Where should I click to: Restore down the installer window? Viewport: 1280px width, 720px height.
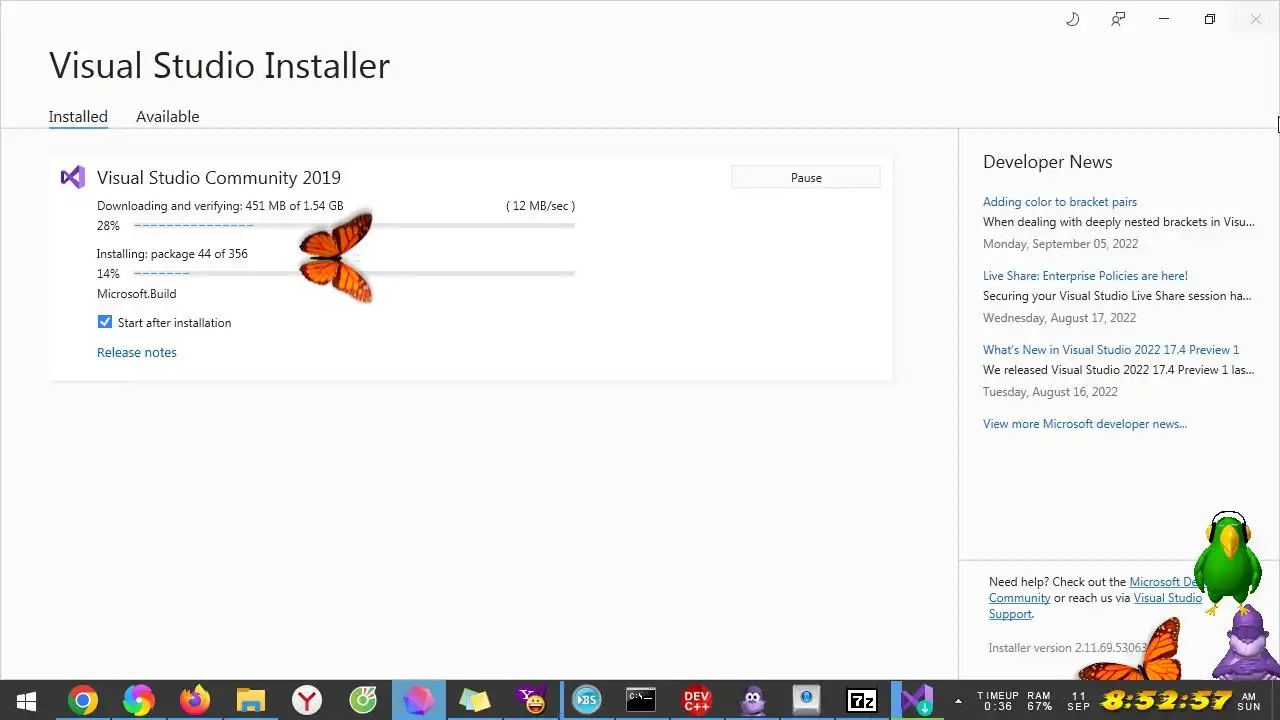(x=1210, y=19)
